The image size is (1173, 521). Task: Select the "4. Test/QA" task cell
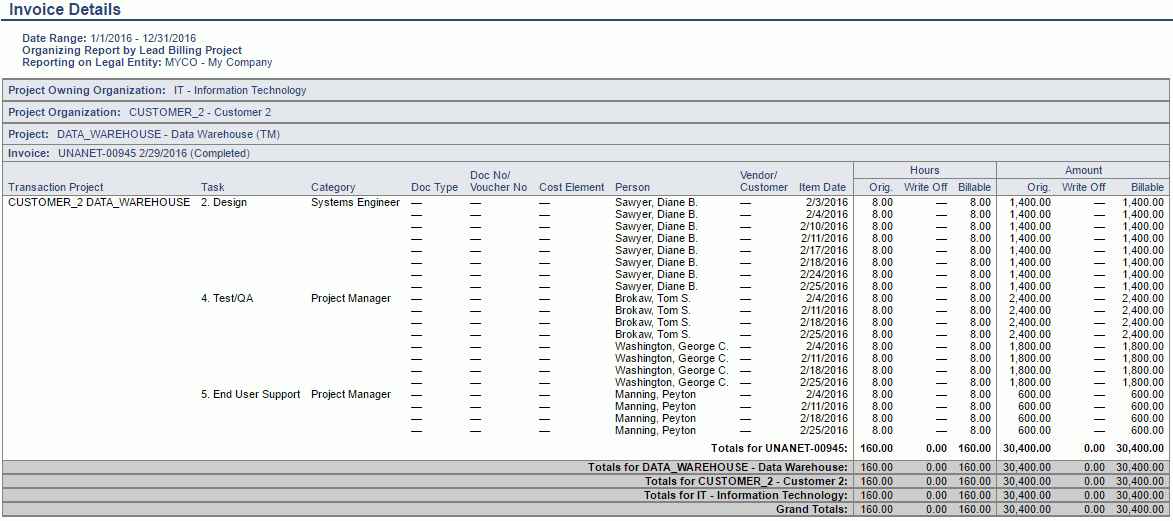[x=227, y=298]
